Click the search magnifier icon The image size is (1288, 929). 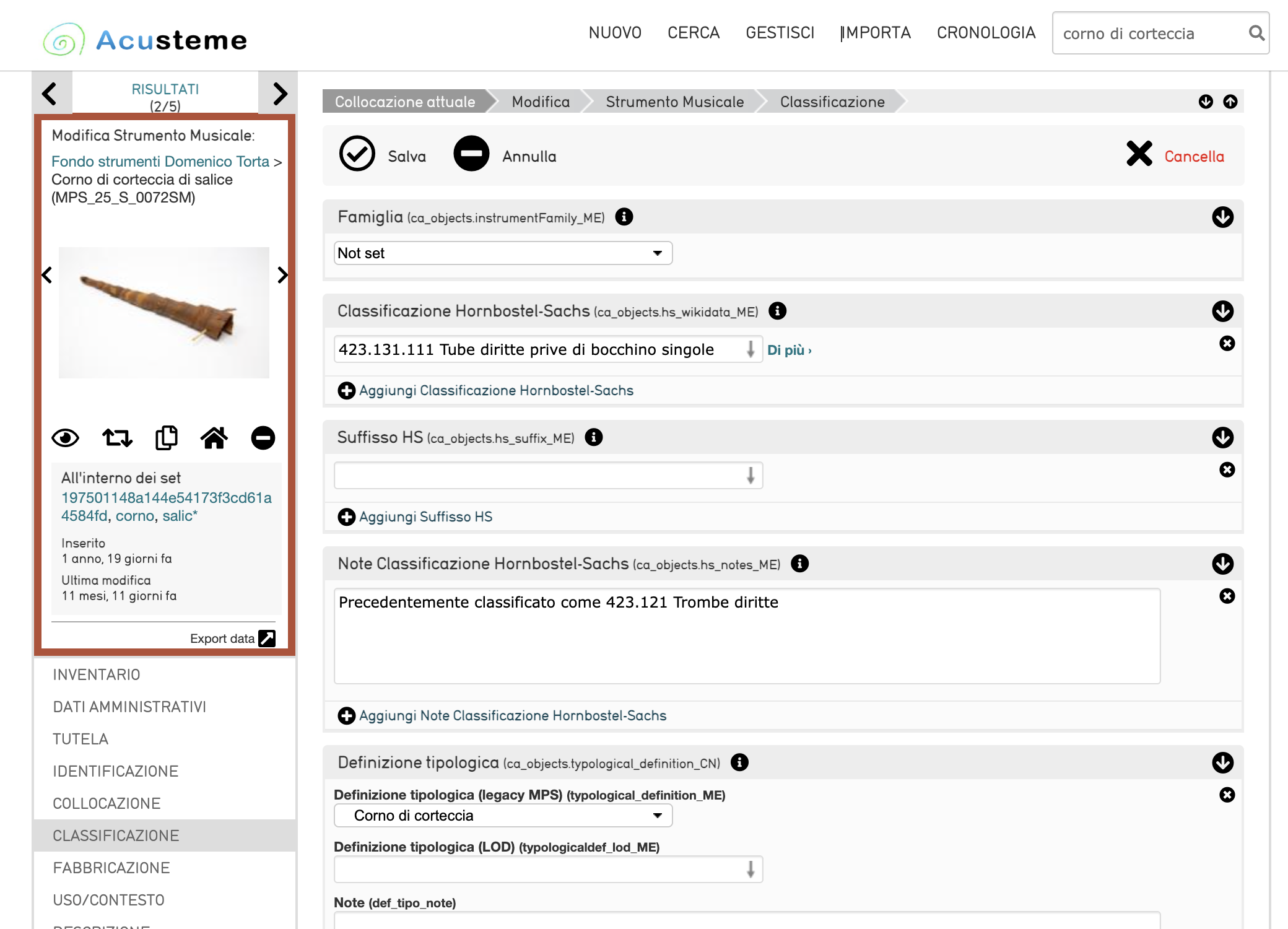pos(1256,33)
